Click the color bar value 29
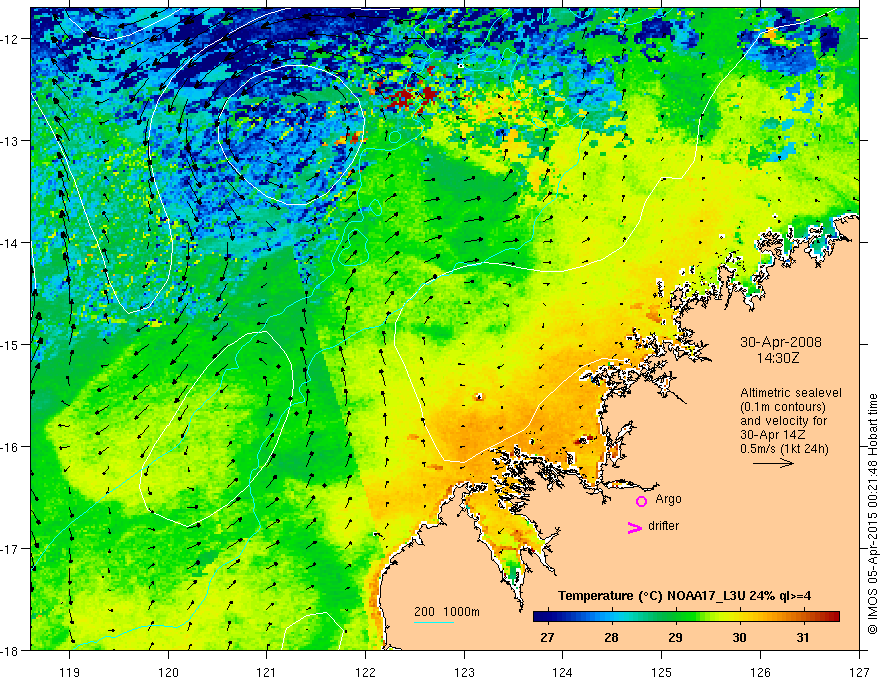Viewport: 880px width, 680px height. 675,637
